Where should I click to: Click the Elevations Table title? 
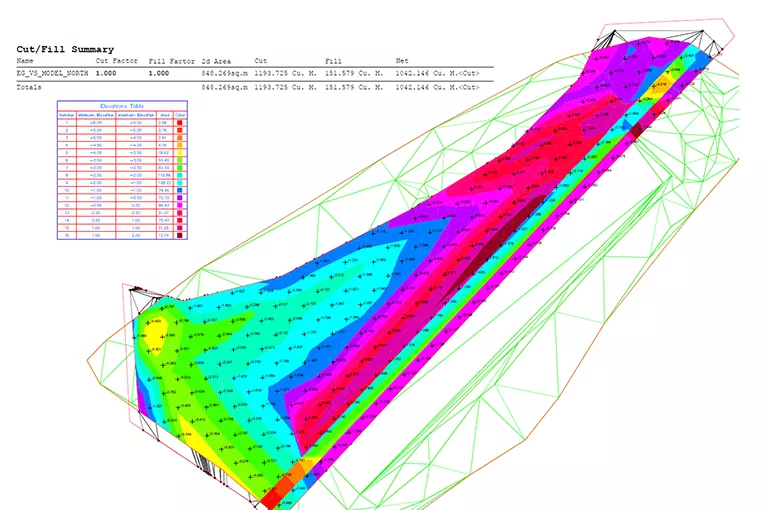[x=123, y=106]
